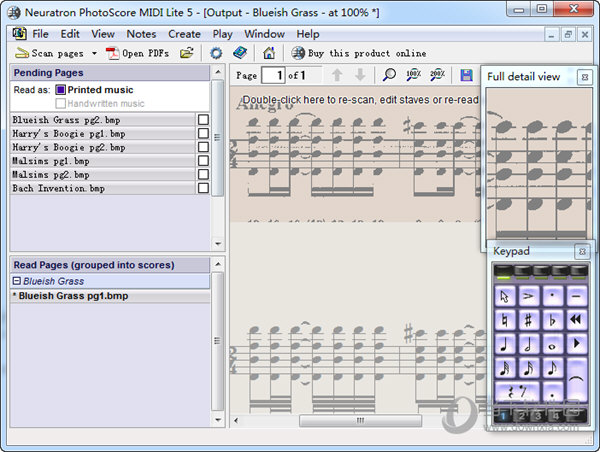
Task: Open preferences with the gear icon
Action: coord(216,53)
